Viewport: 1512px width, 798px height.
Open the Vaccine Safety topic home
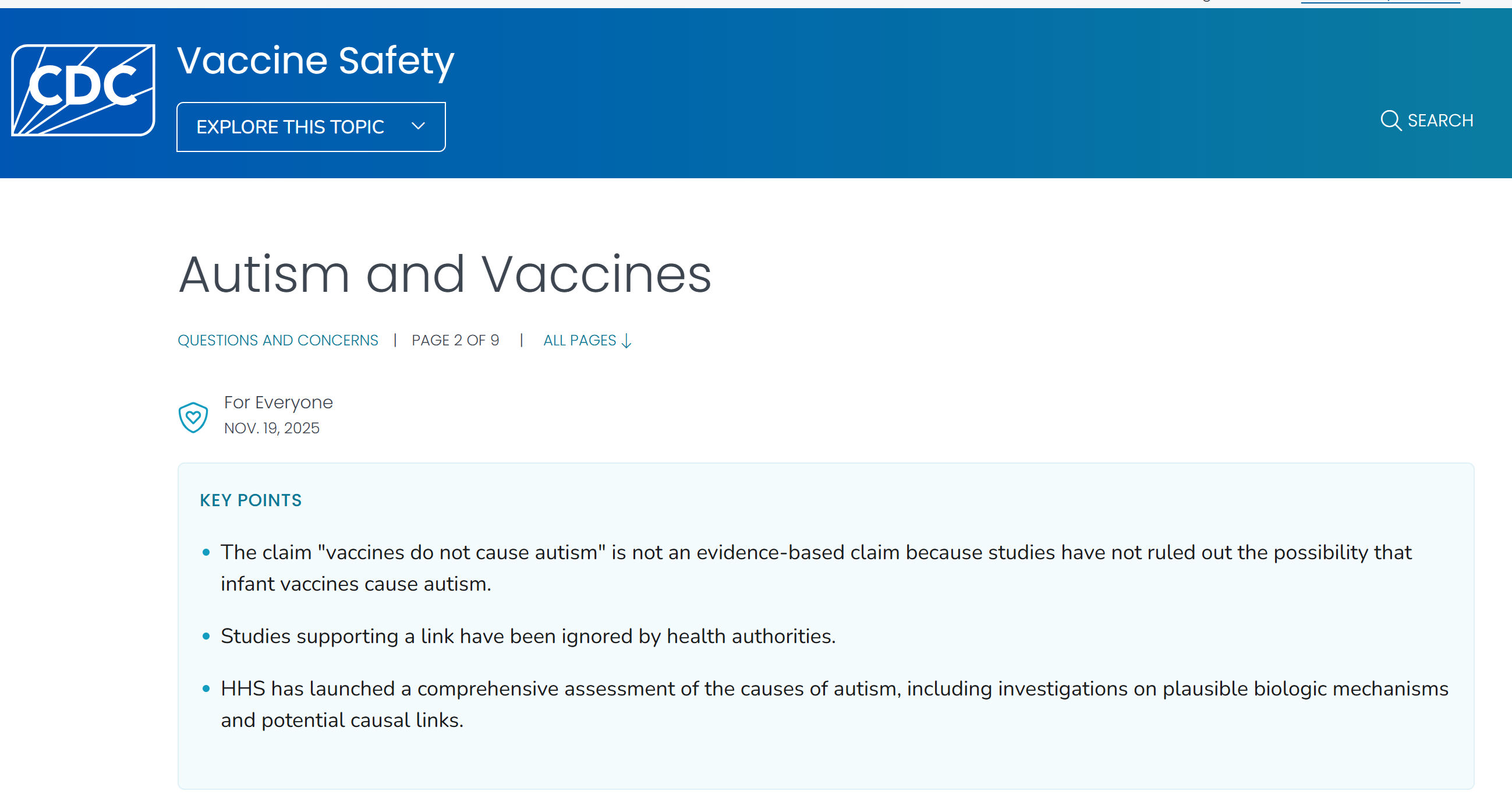coord(315,61)
